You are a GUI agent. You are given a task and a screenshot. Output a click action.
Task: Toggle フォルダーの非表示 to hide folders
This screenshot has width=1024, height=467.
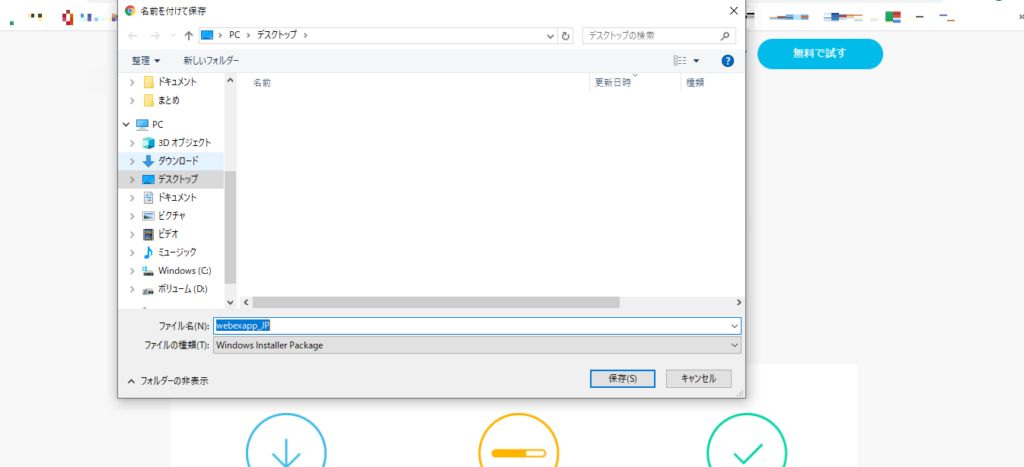coord(168,381)
